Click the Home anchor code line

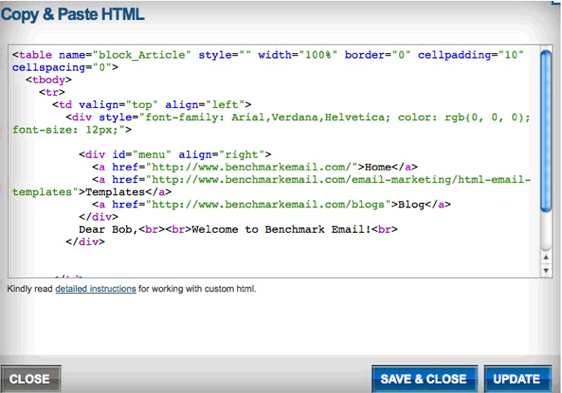point(255,167)
